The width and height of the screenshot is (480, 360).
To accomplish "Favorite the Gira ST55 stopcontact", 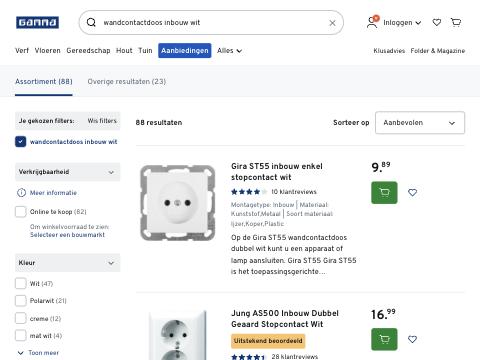I will click(x=412, y=192).
